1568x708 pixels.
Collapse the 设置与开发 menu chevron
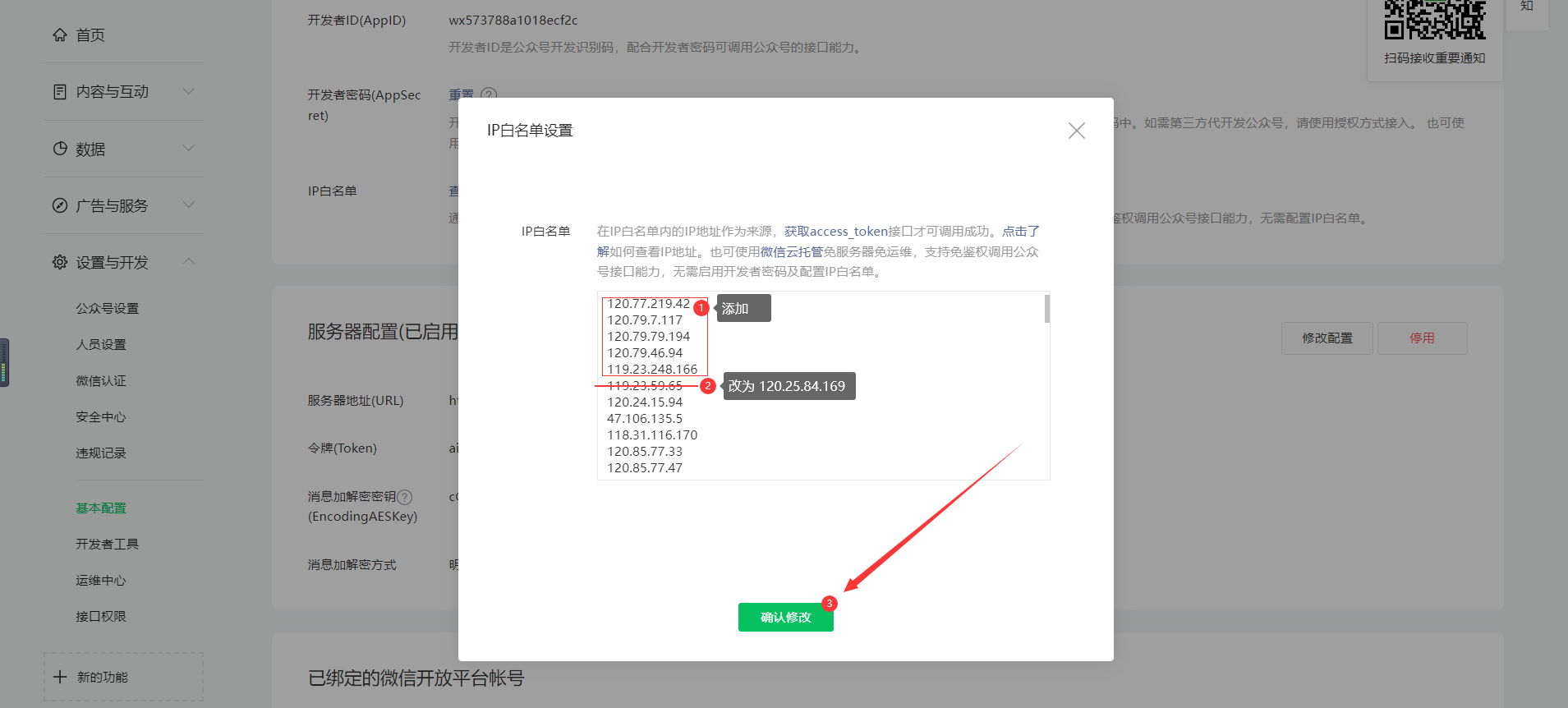tap(189, 261)
